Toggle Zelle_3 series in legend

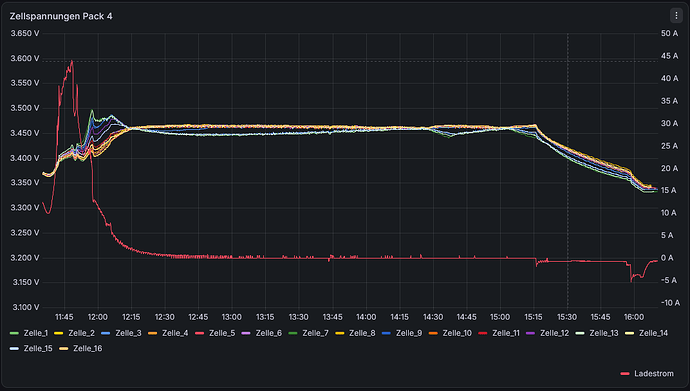coord(121,333)
